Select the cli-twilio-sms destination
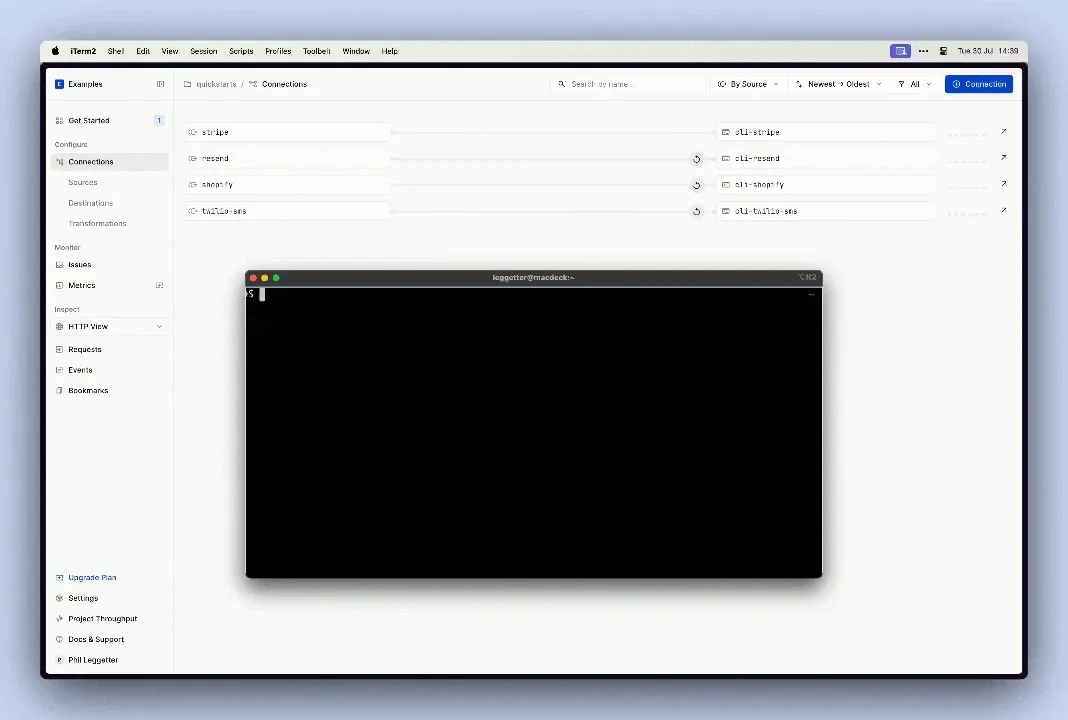Screen dimensions: 1068x720 pyautogui.click(x=826, y=211)
